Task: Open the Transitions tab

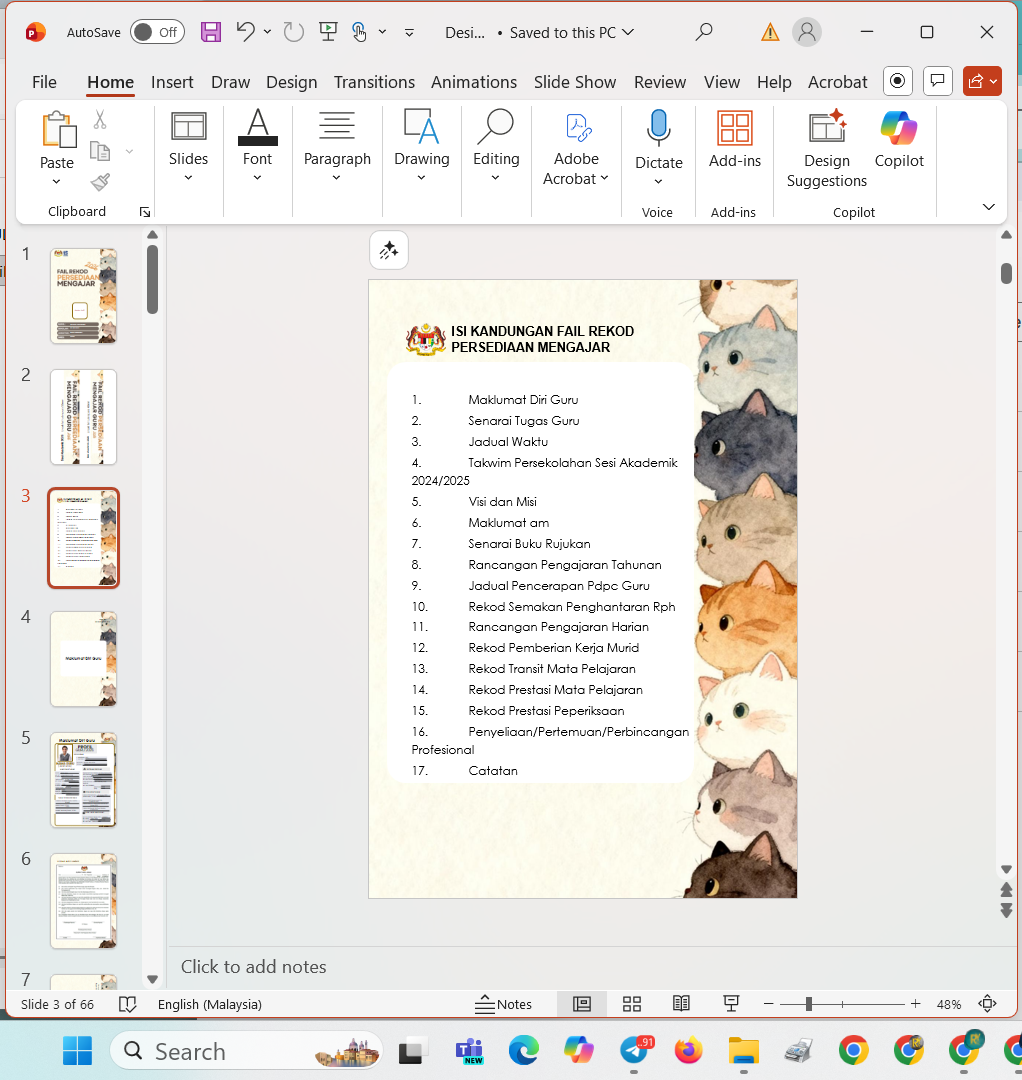Action: 374,82
